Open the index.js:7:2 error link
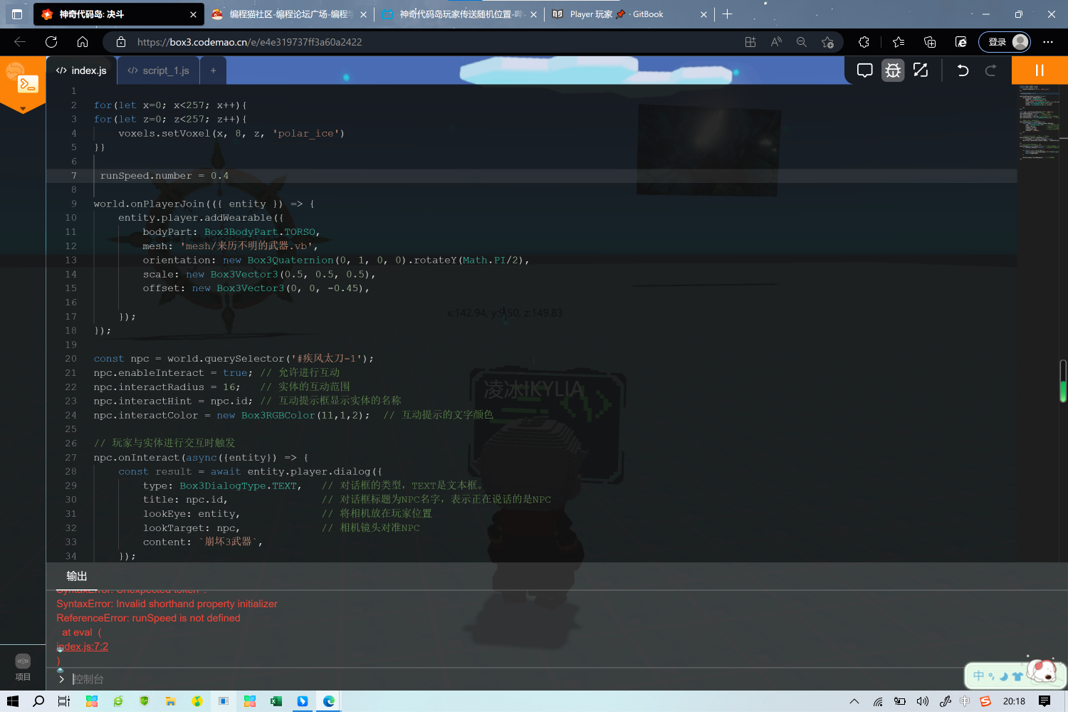Viewport: 1068px width, 712px height. [x=82, y=647]
